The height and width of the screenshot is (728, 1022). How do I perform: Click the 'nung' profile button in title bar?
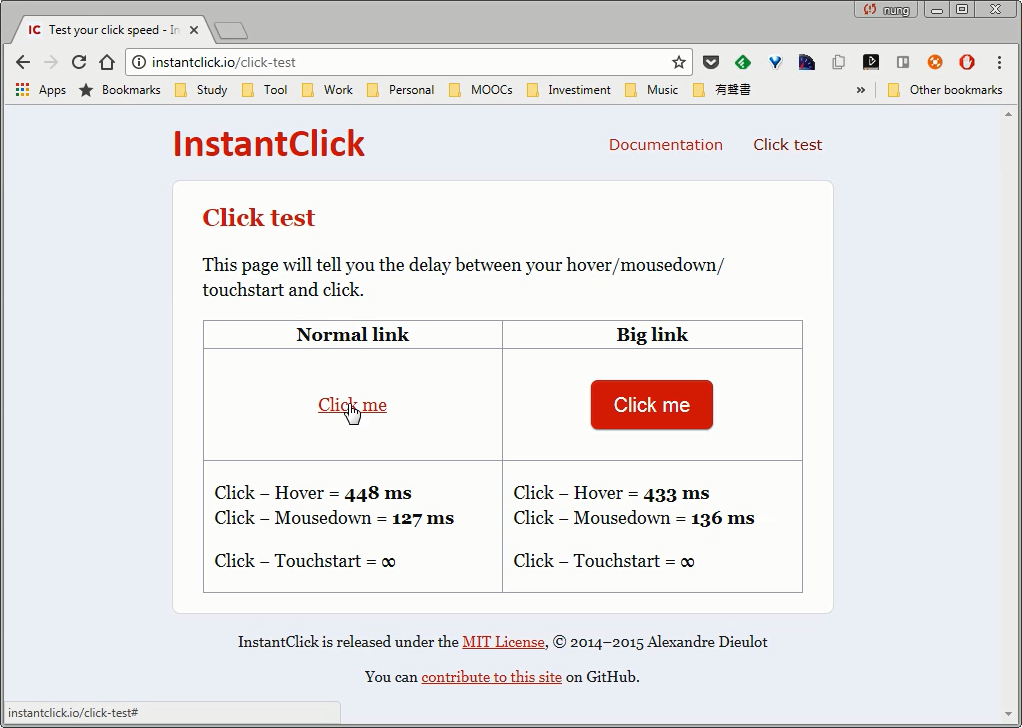coord(886,10)
